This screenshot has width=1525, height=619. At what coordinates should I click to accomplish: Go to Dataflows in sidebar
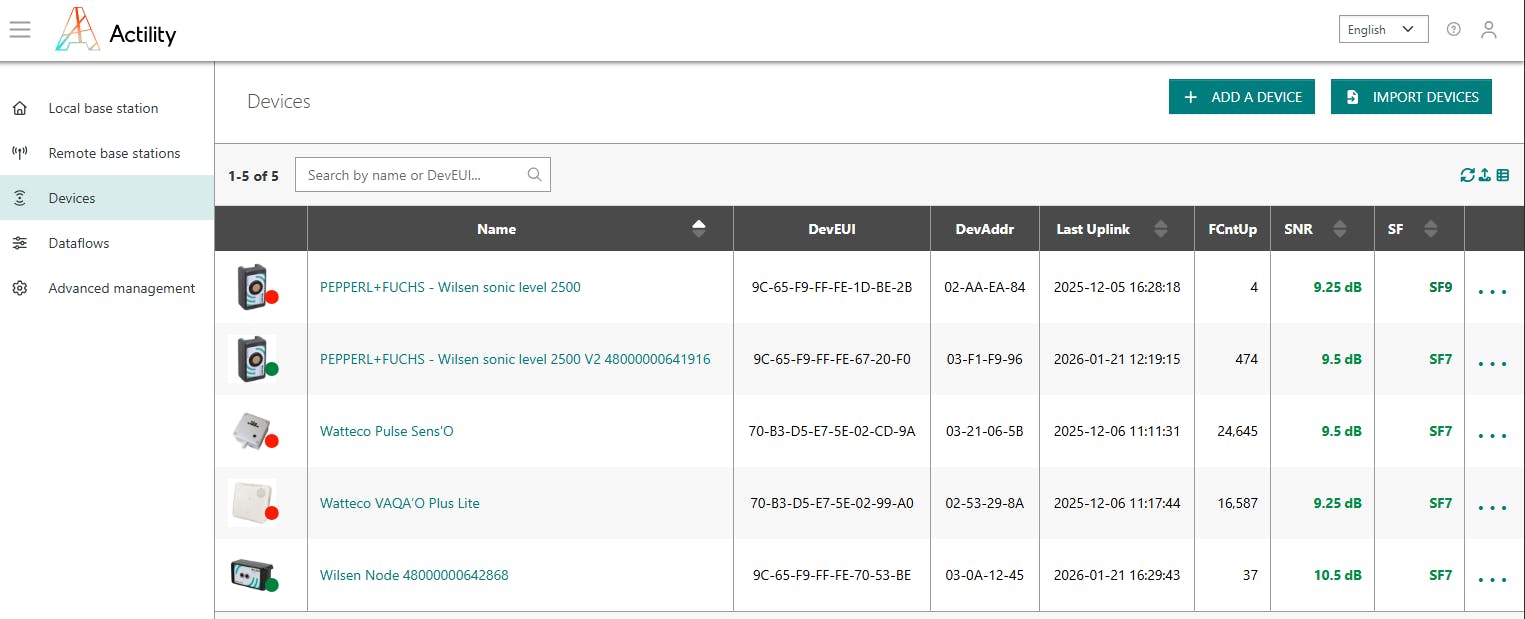pyautogui.click(x=79, y=243)
